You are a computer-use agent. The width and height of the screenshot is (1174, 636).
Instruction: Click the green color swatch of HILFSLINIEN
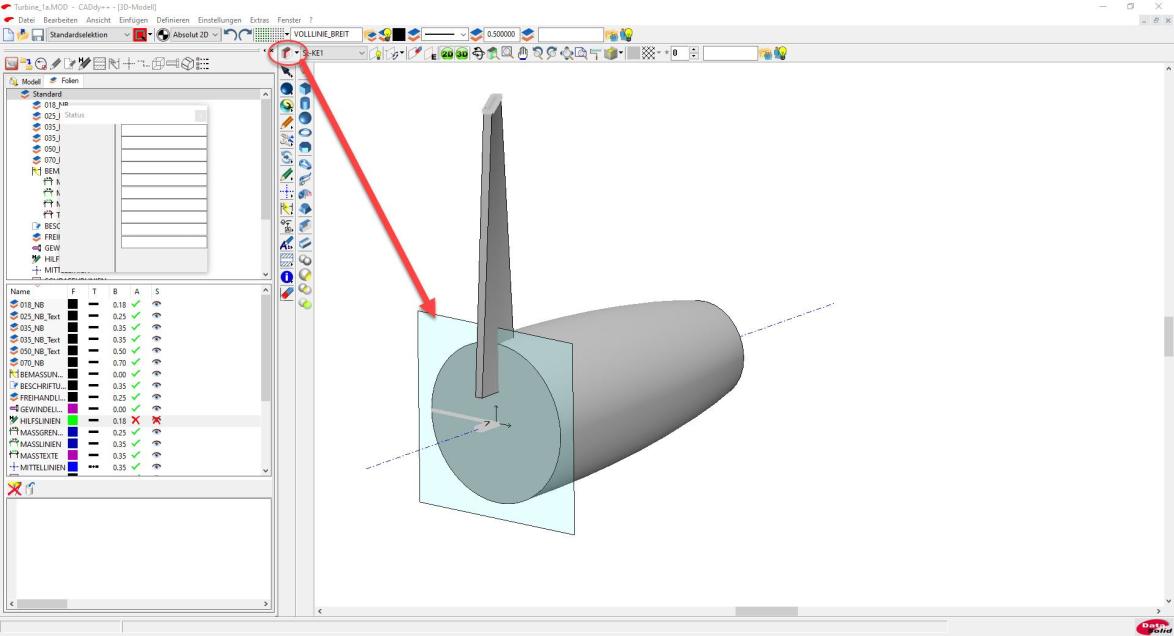tap(73, 421)
